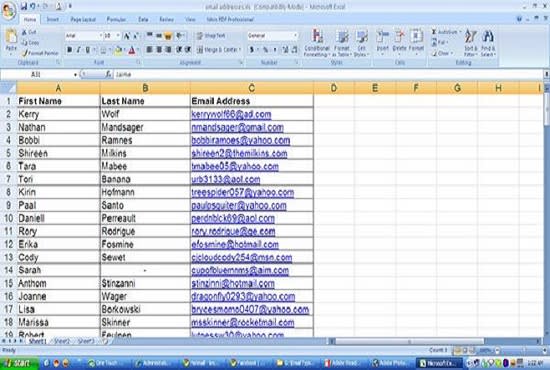Switch to the View tab
Viewport: 550px width, 370px height.
coord(190,20)
